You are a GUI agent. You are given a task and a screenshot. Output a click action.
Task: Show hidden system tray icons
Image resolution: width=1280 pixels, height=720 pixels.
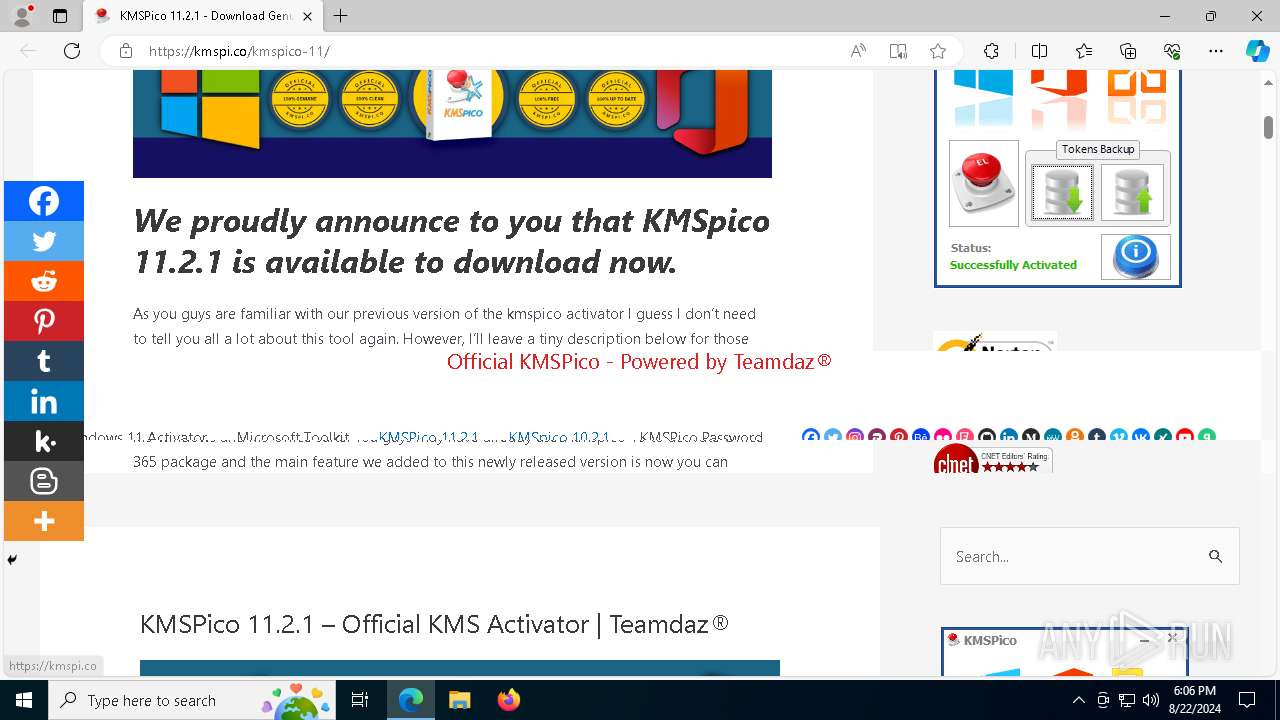tap(1078, 700)
